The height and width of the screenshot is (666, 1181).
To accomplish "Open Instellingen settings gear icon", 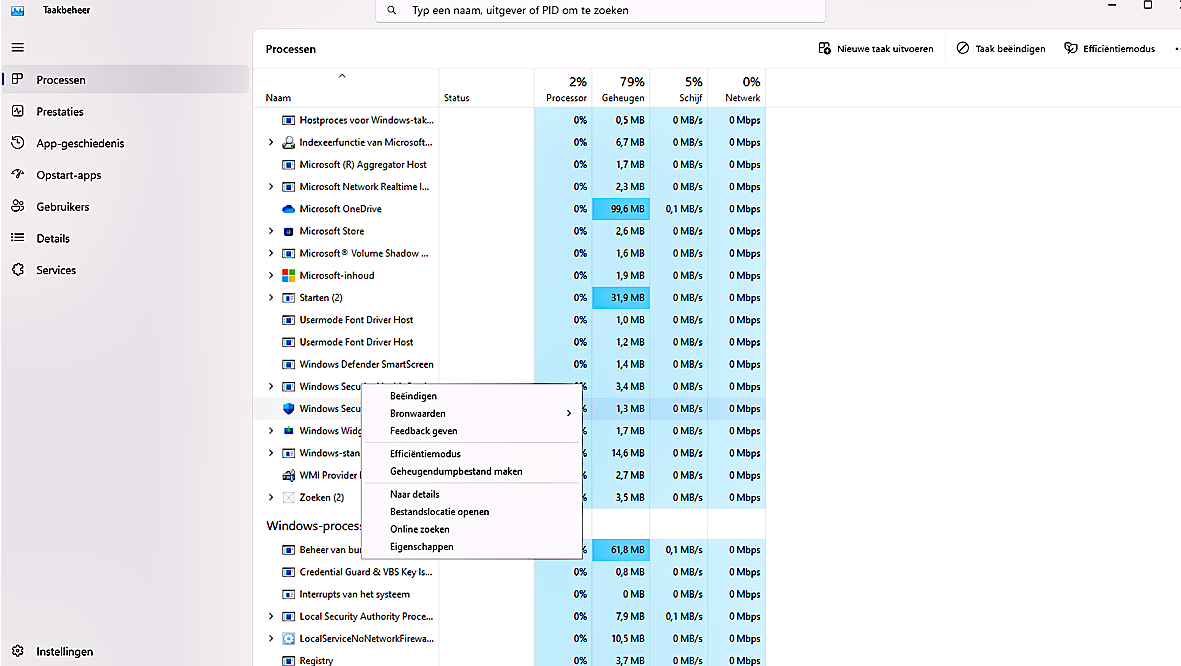I will 18,651.
